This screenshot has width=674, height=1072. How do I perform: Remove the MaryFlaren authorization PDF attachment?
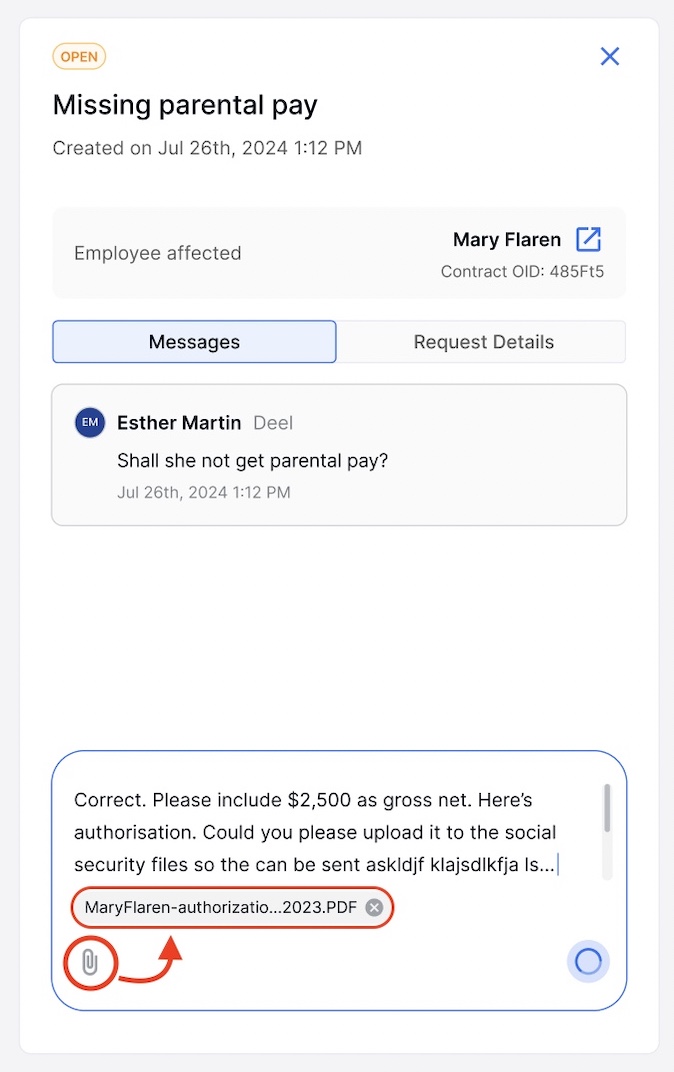pyautogui.click(x=374, y=907)
